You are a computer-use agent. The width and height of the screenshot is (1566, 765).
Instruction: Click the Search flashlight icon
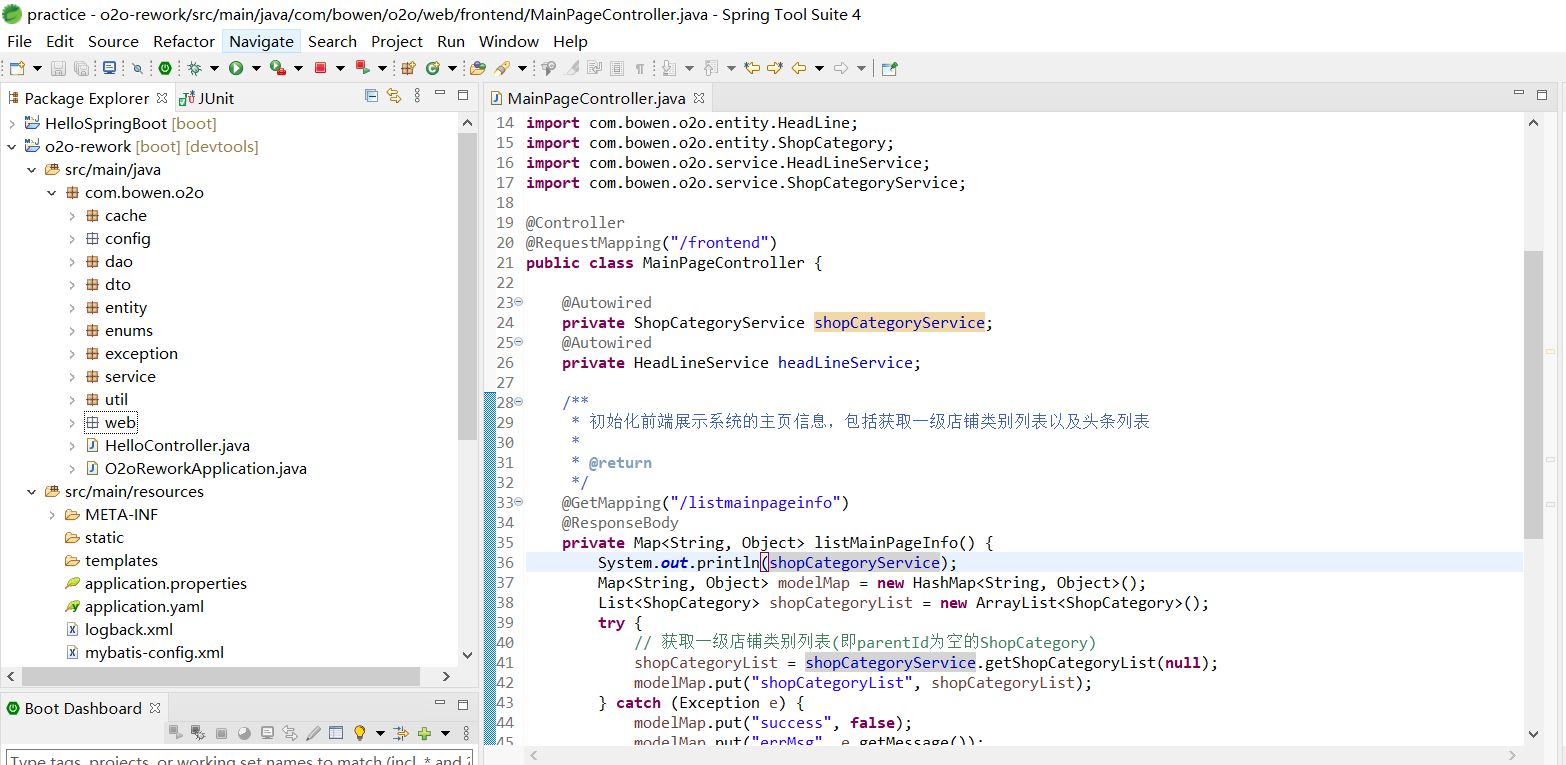pyautogui.click(x=503, y=68)
